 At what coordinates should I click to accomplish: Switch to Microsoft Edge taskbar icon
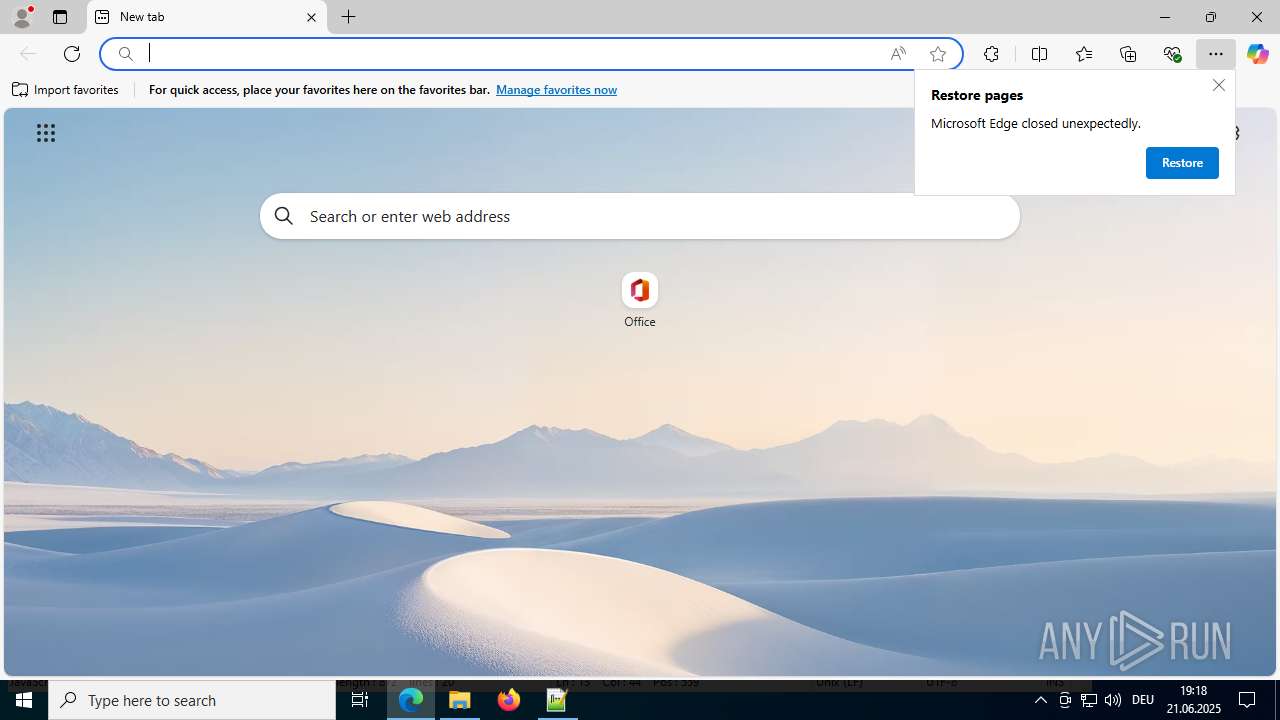pyautogui.click(x=411, y=700)
